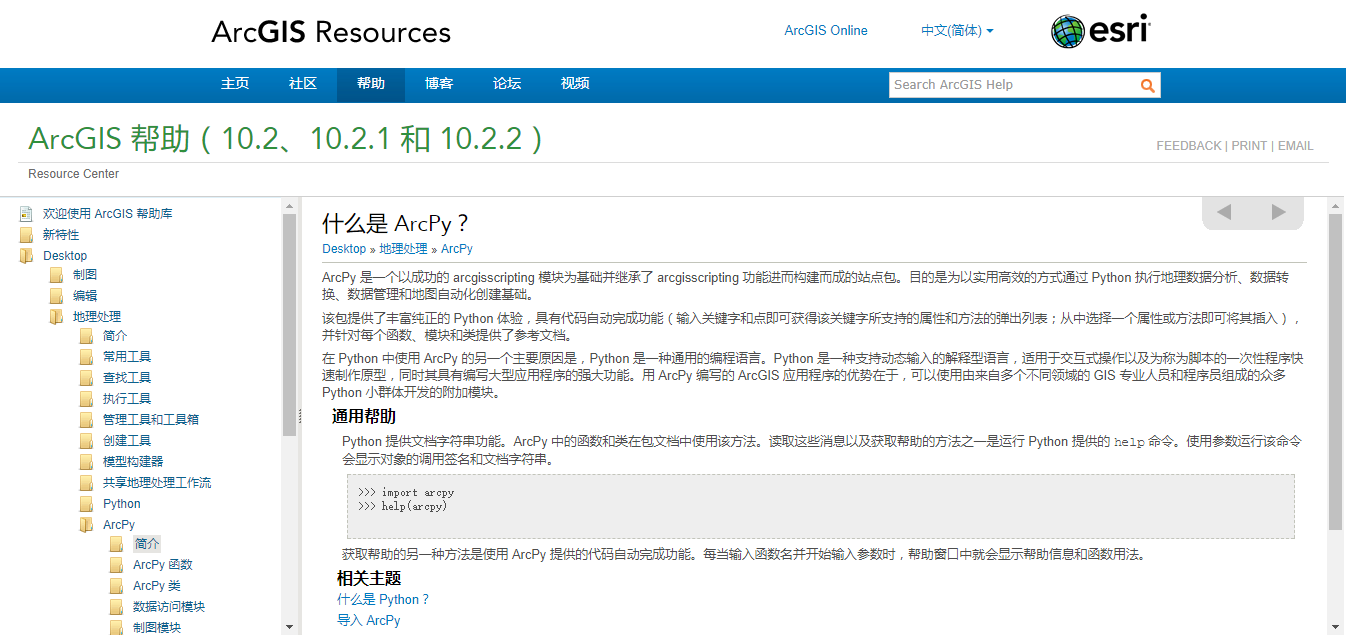
Task: Click the content pane scrollbar up arrow
Action: (1335, 205)
